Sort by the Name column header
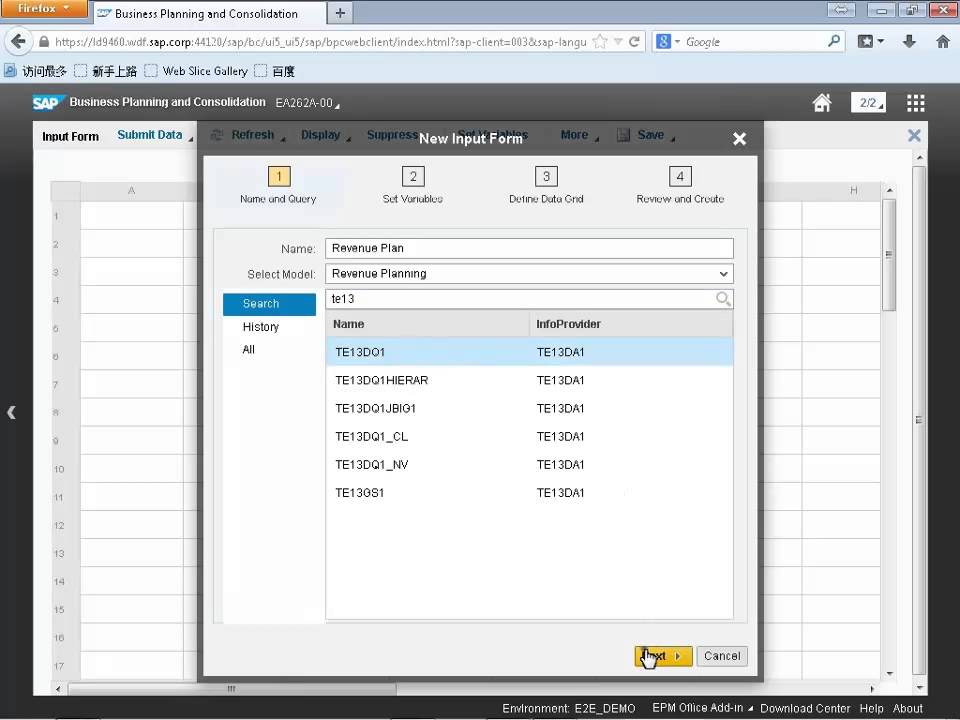 (427, 324)
